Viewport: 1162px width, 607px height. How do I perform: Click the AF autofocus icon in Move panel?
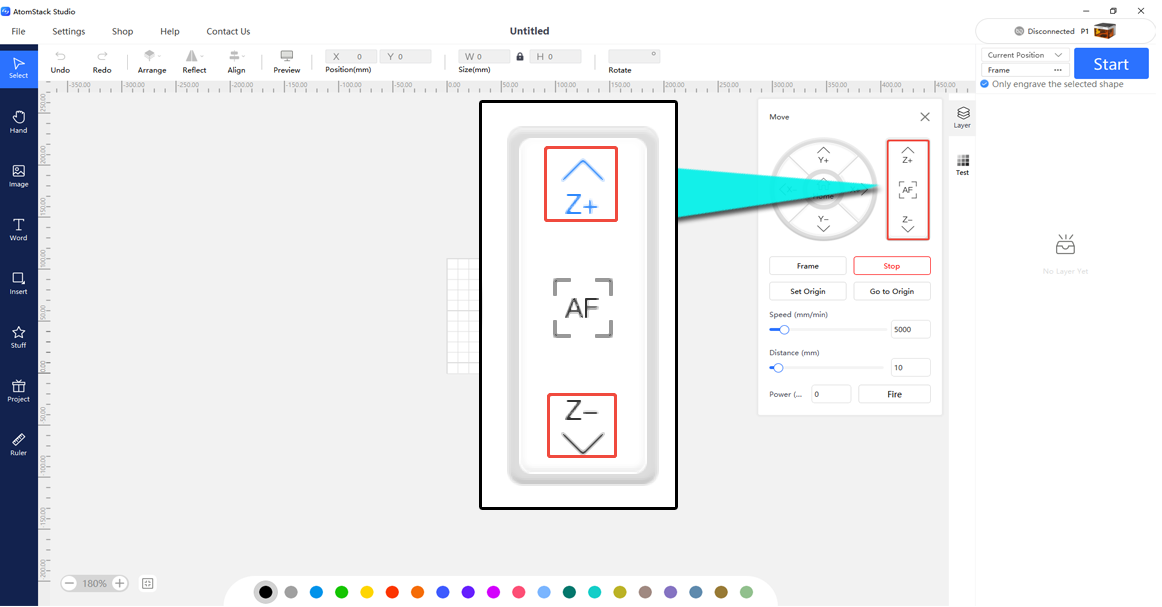[x=908, y=190]
